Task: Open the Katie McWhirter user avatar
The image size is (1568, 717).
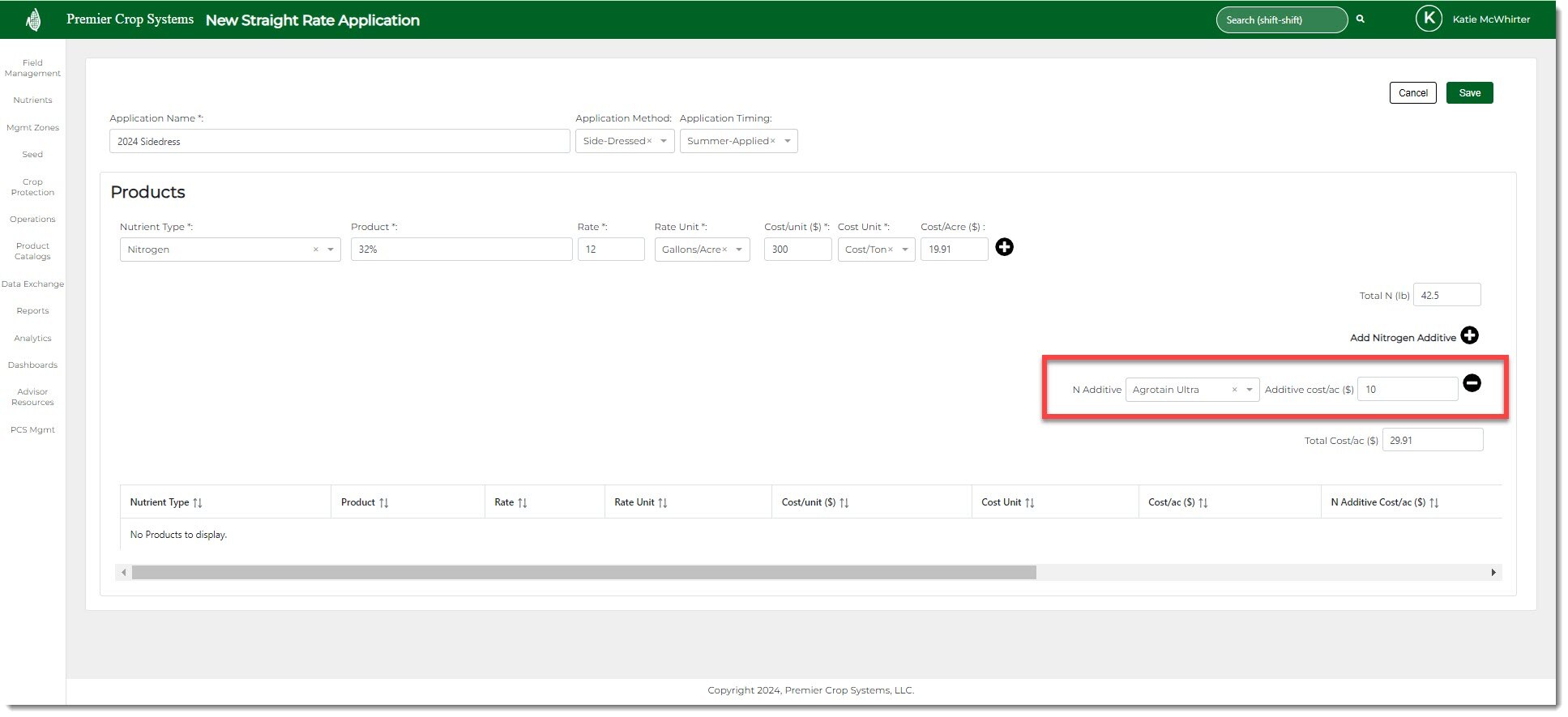Action: (1428, 19)
